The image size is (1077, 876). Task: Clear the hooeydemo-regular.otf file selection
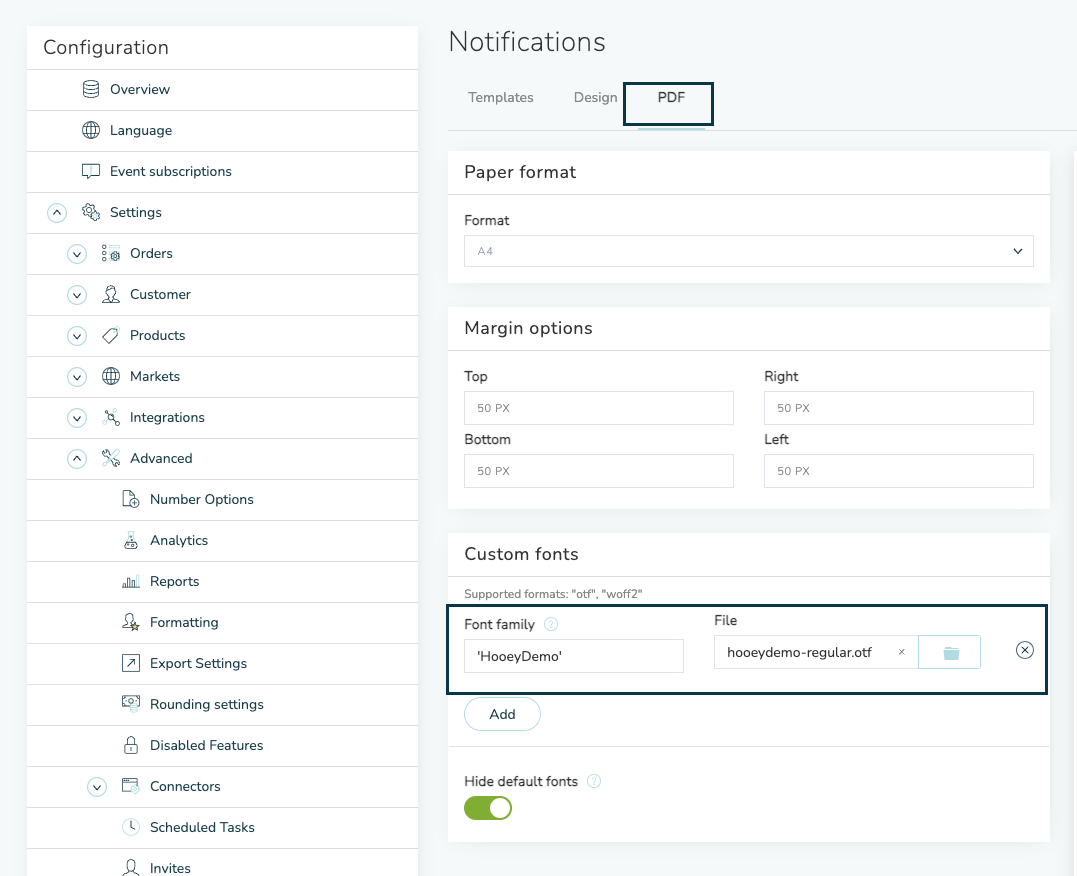(x=901, y=652)
